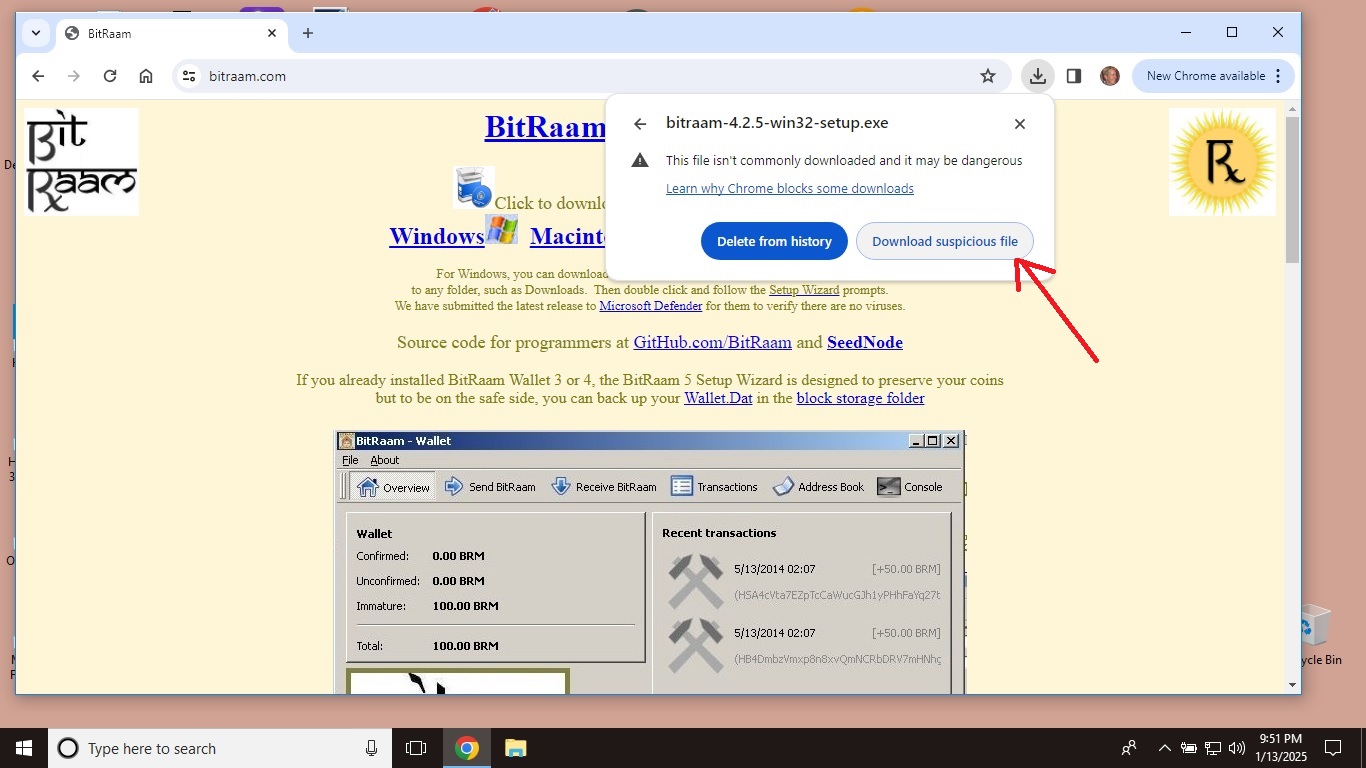Click the taskbar search box
The image size is (1366, 768).
pos(220,748)
